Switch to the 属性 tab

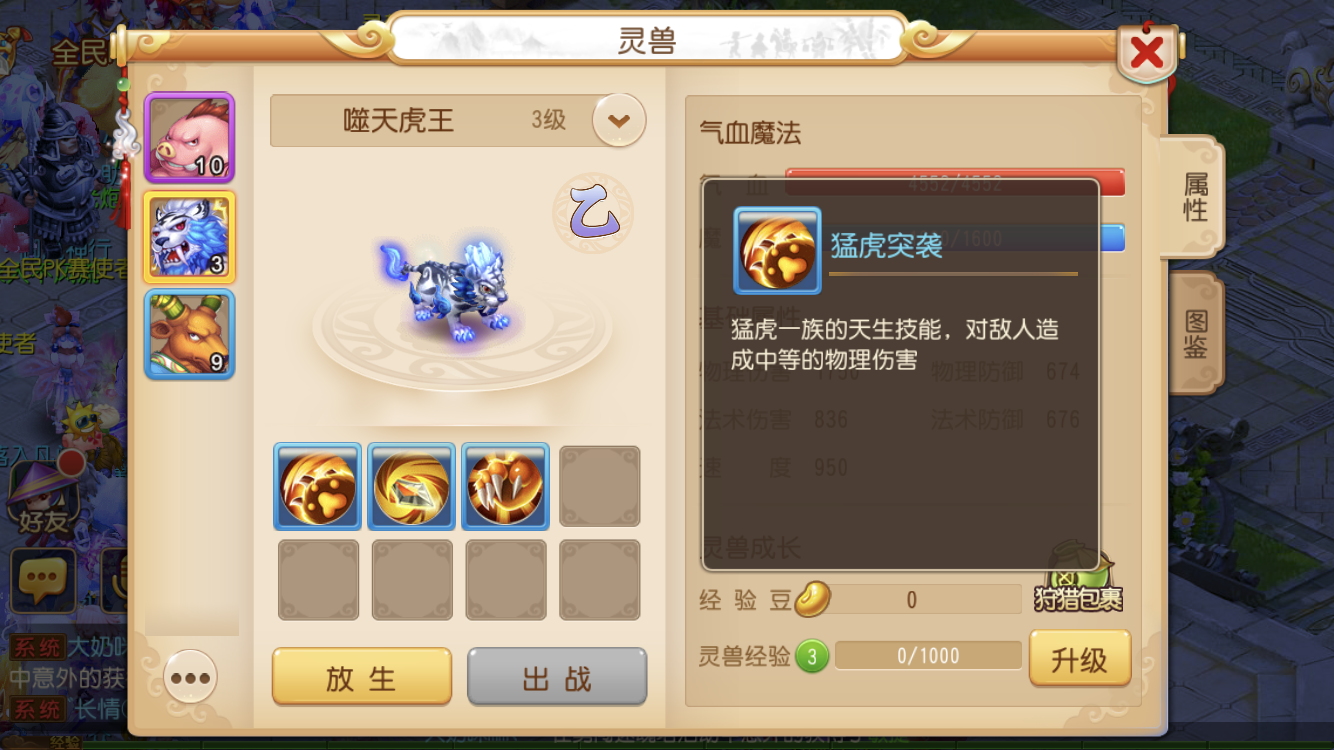pyautogui.click(x=1194, y=197)
